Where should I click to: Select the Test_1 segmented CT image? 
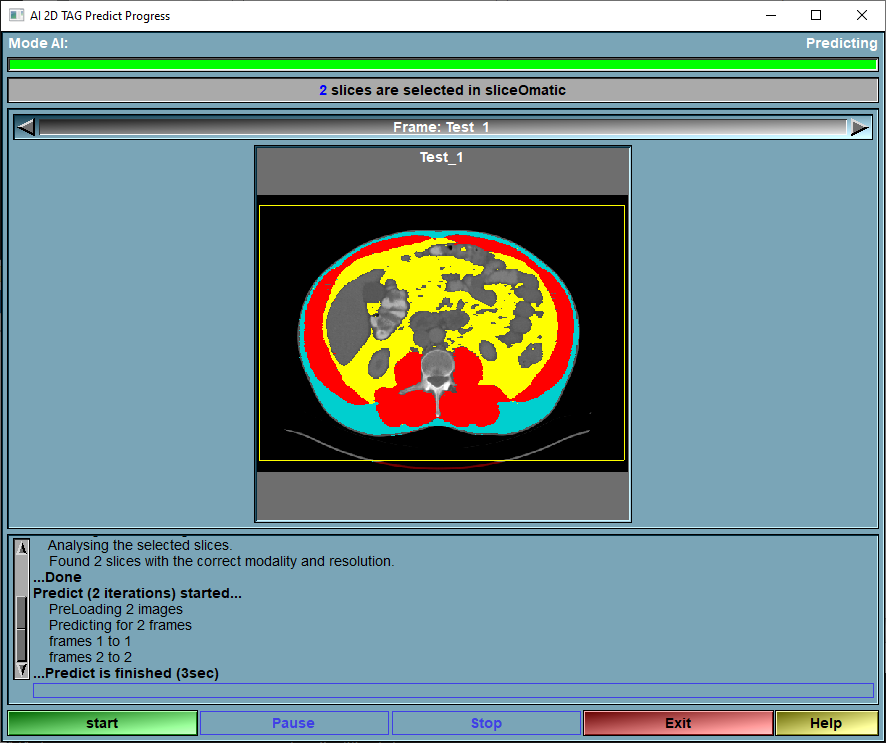click(442, 333)
